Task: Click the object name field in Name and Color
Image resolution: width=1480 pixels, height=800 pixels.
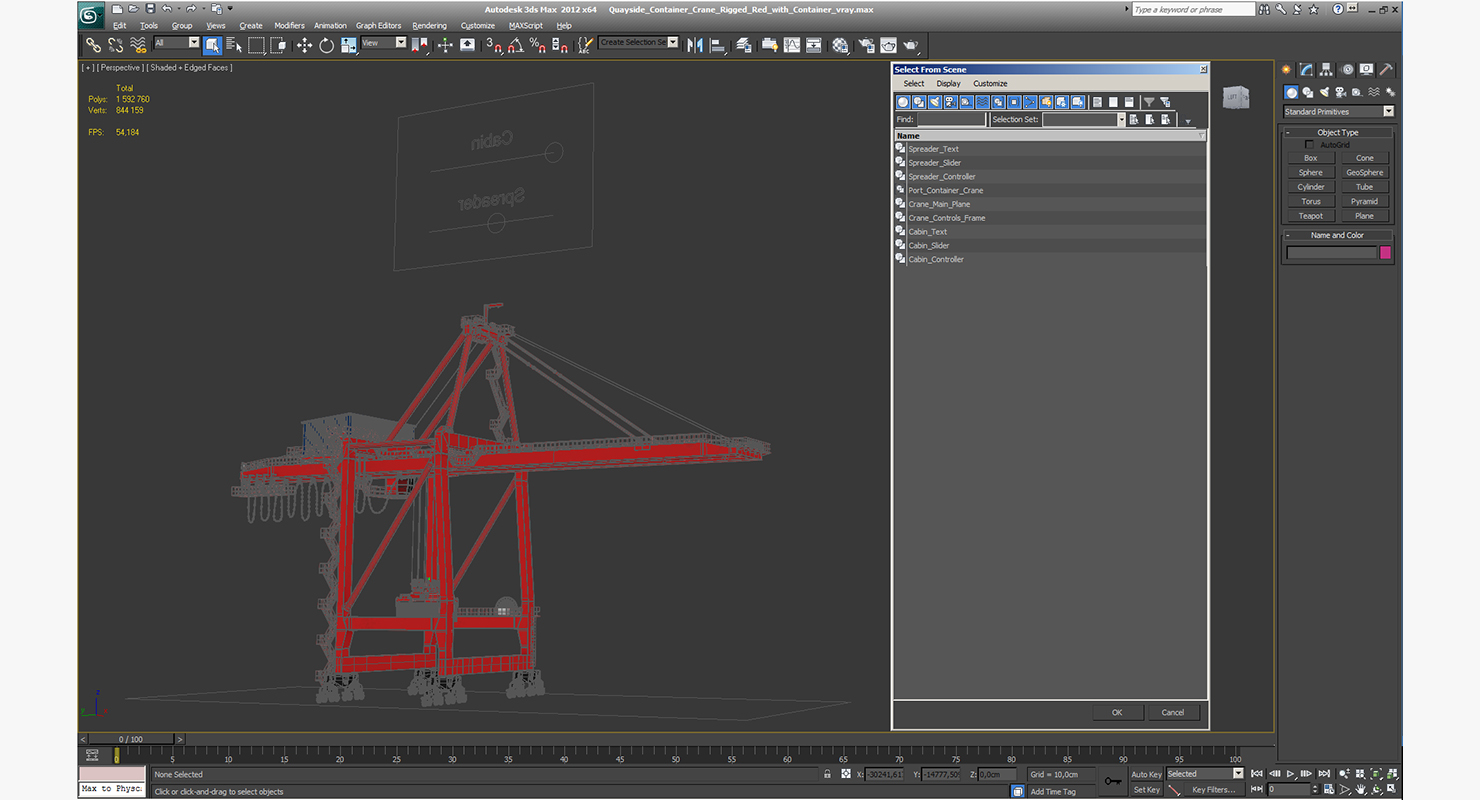Action: click(1332, 253)
